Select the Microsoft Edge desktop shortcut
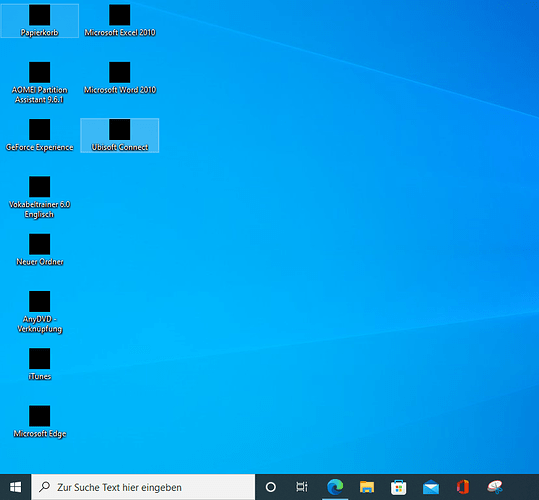The image size is (539, 500). pos(40,422)
